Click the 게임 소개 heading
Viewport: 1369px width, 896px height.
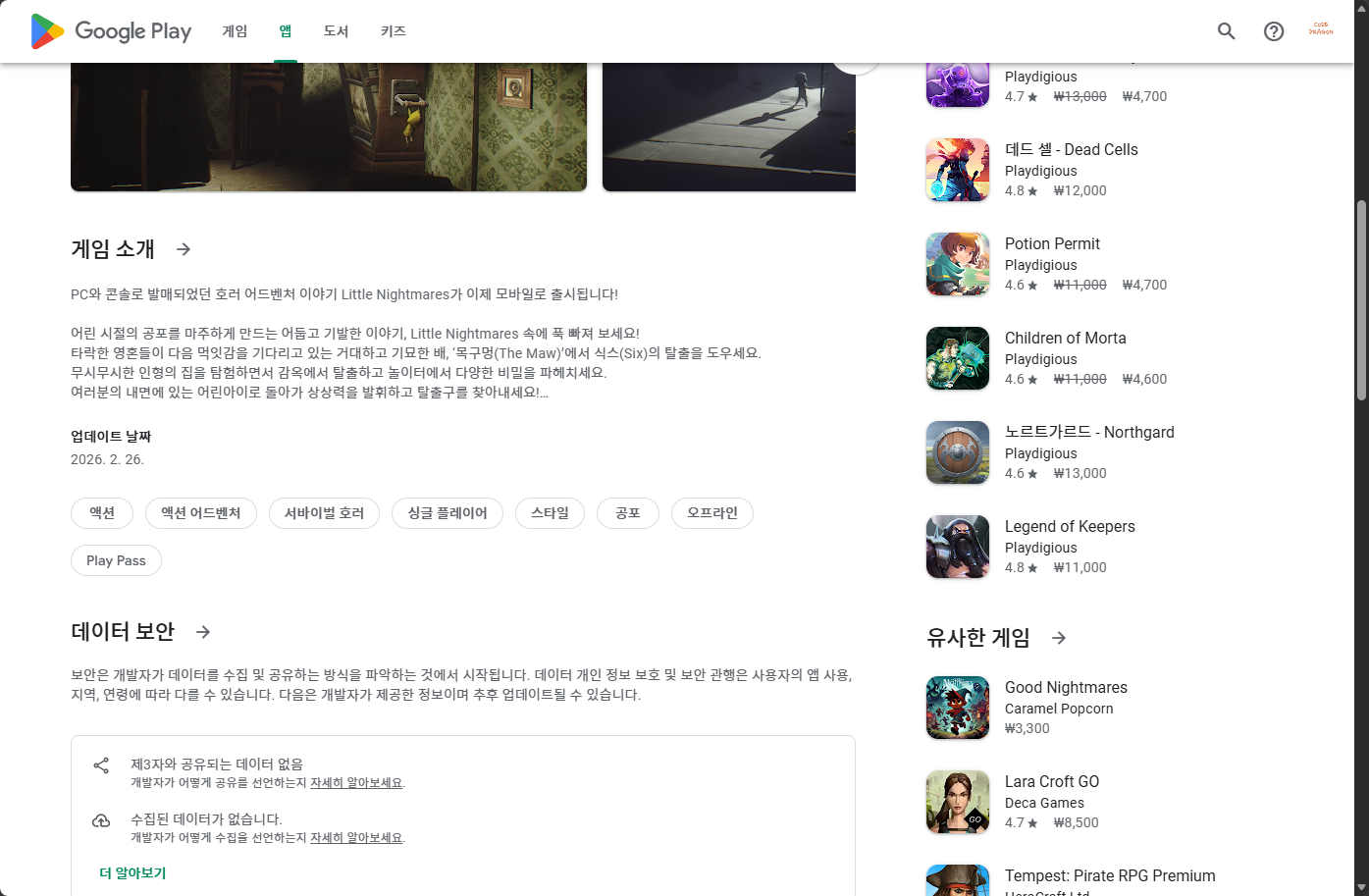[x=113, y=249]
